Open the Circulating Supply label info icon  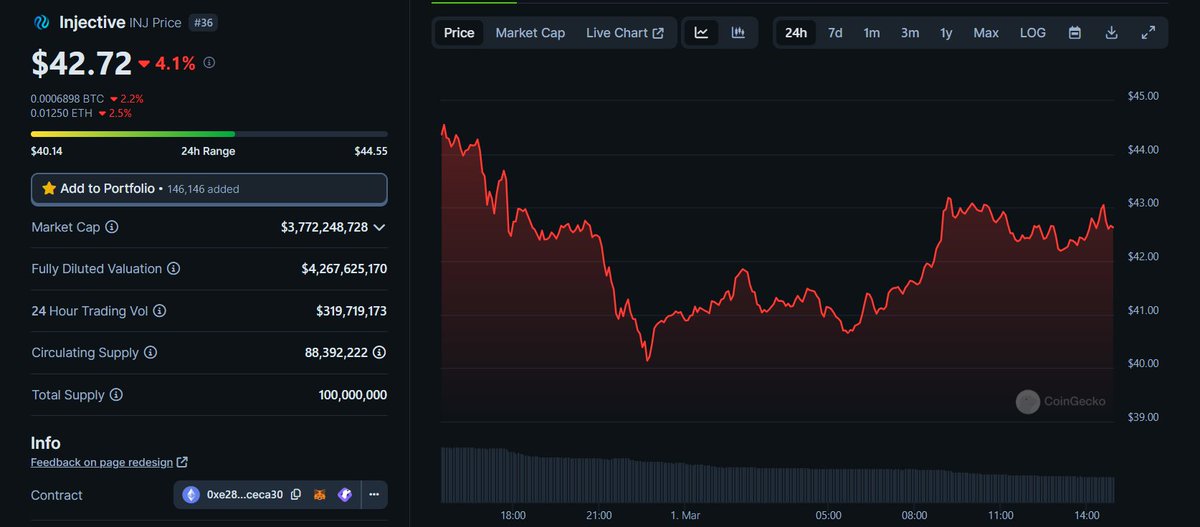click(150, 353)
